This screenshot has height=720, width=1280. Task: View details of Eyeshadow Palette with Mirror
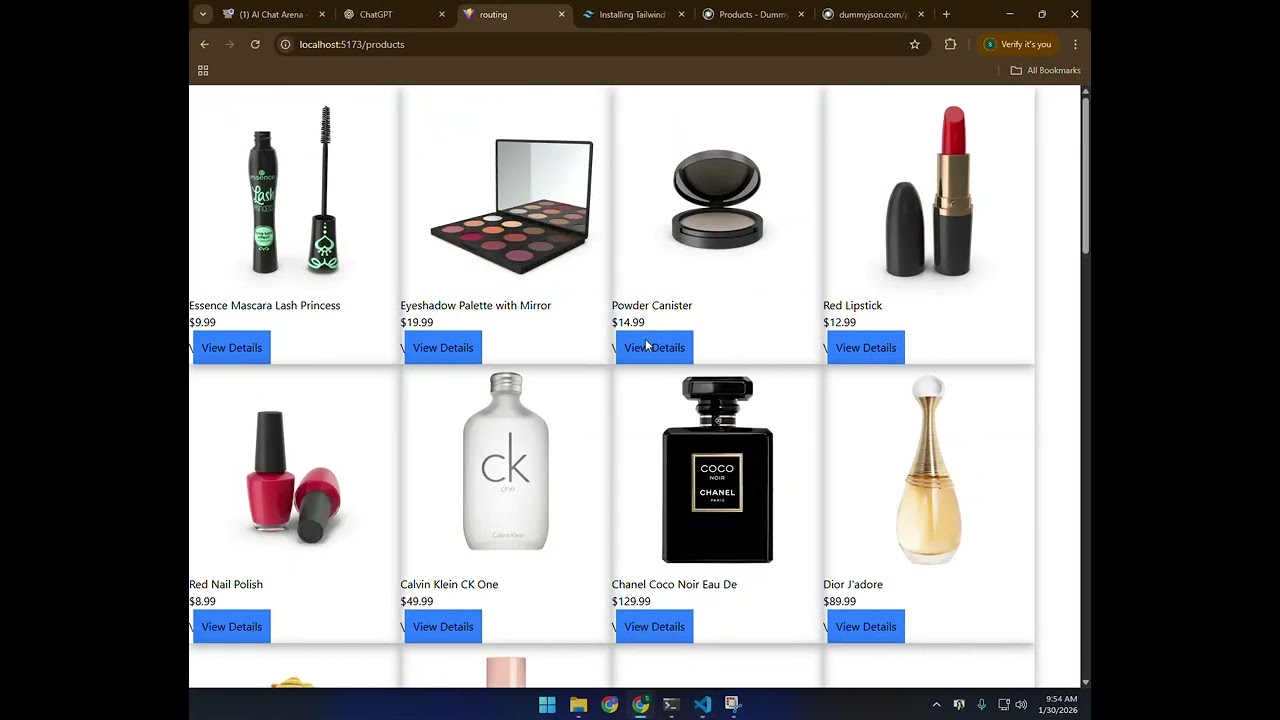(443, 348)
